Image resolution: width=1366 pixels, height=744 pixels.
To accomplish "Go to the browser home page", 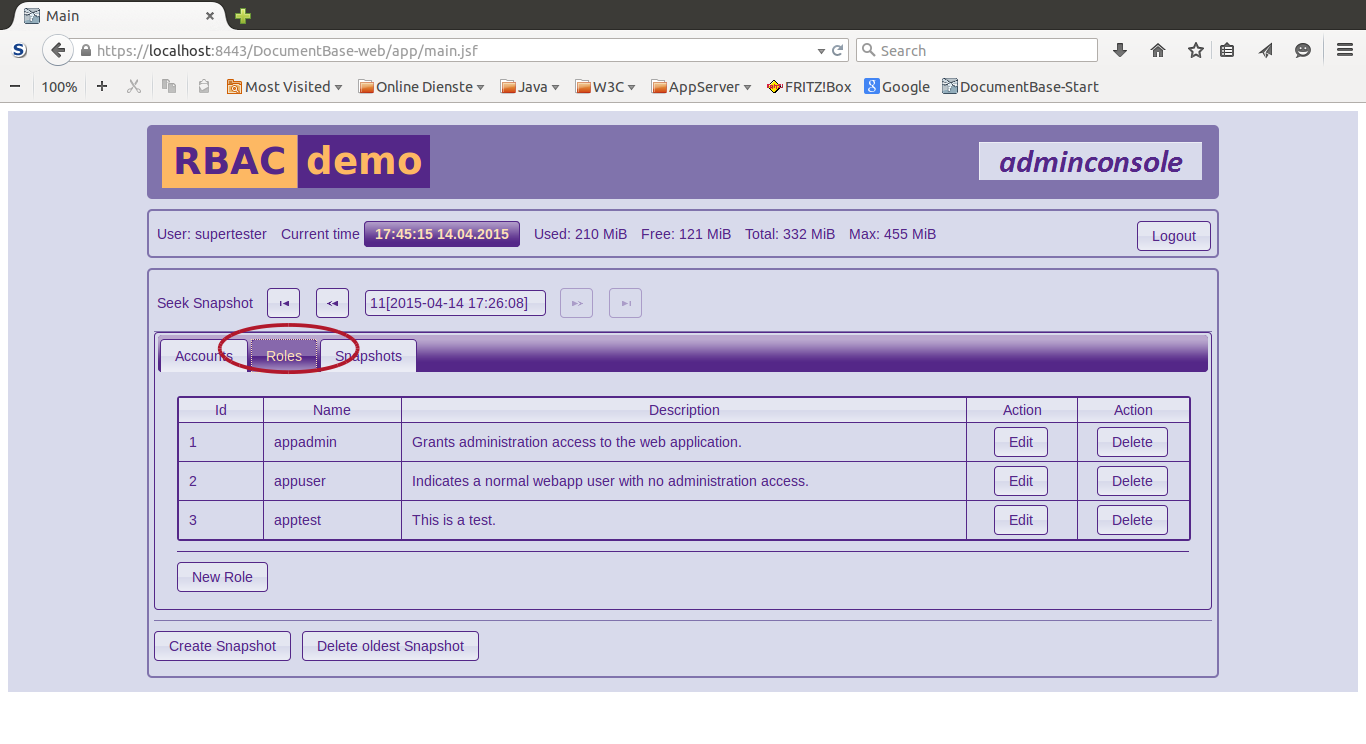I will tap(1158, 50).
